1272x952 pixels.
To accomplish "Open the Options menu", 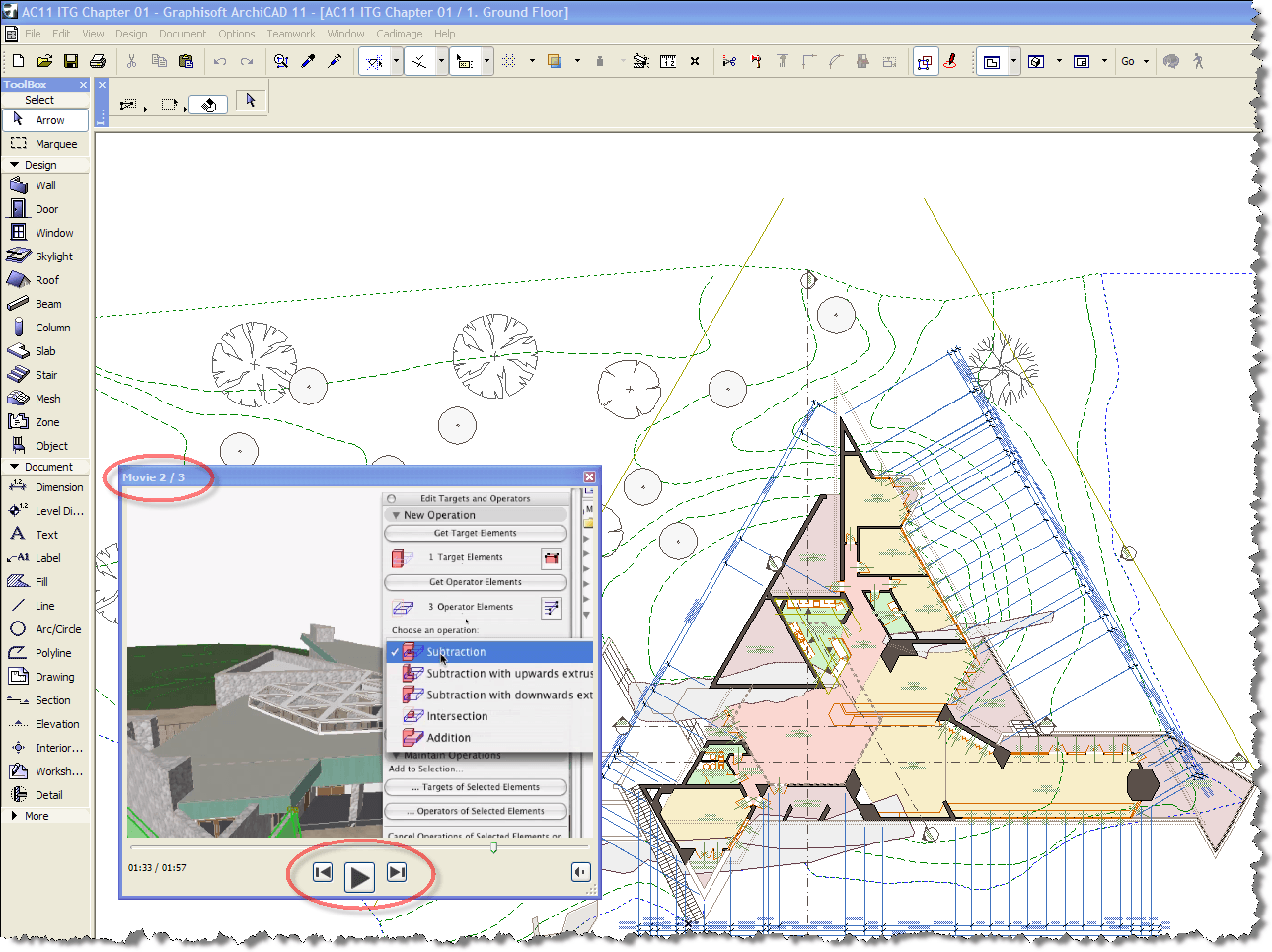I will (x=237, y=34).
